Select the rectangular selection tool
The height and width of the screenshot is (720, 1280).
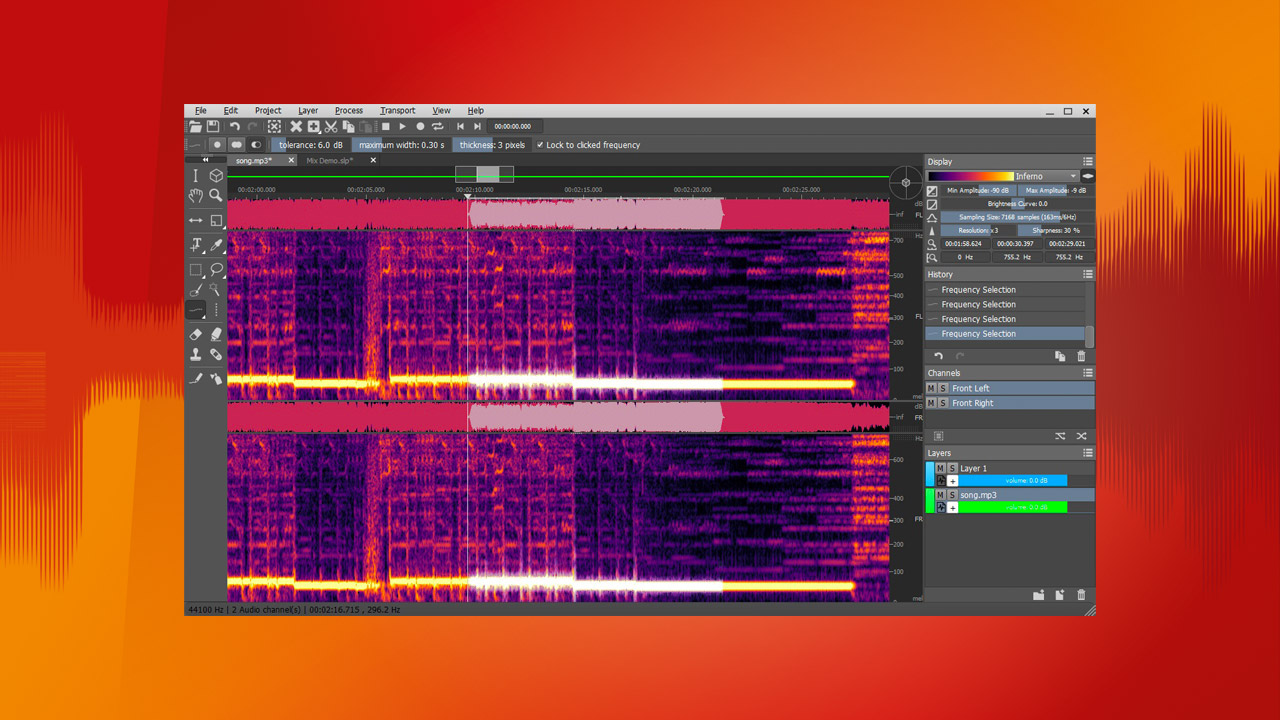click(x=196, y=269)
